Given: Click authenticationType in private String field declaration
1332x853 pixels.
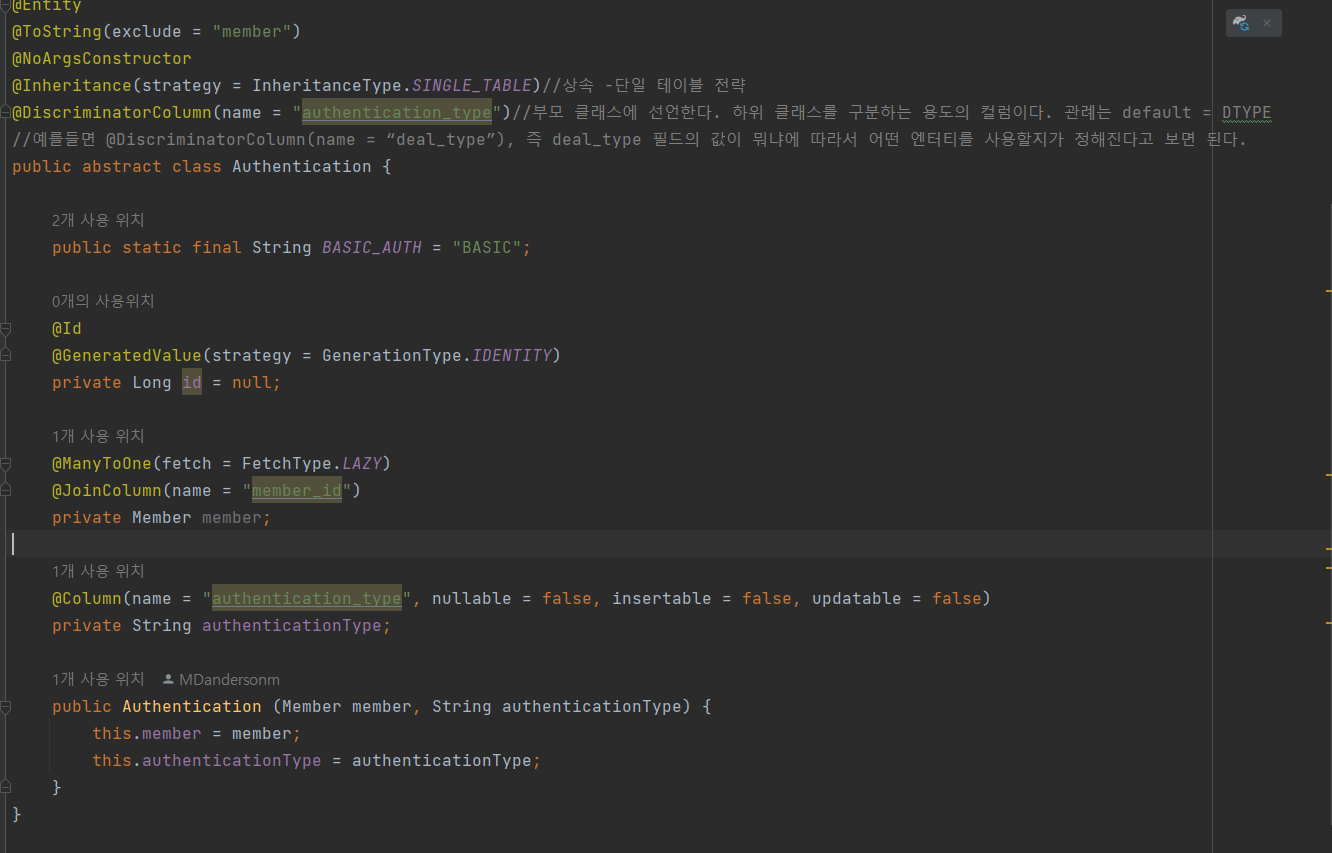Looking at the screenshot, I should point(292,625).
